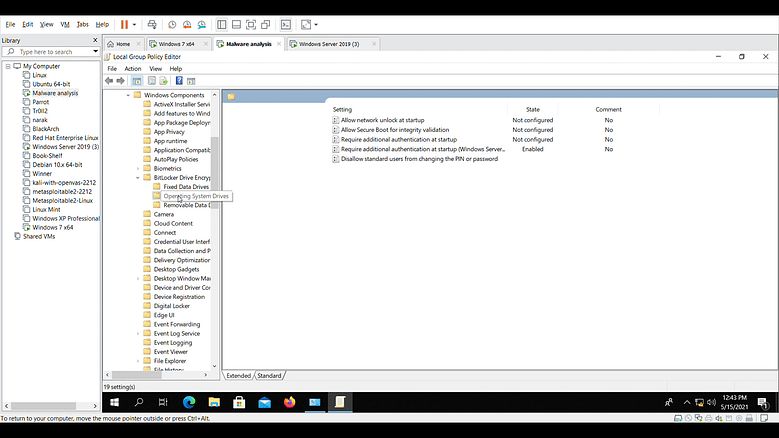Select Allow network unlock at startup setting
Image resolution: width=779 pixels, height=438 pixels.
pos(383,120)
